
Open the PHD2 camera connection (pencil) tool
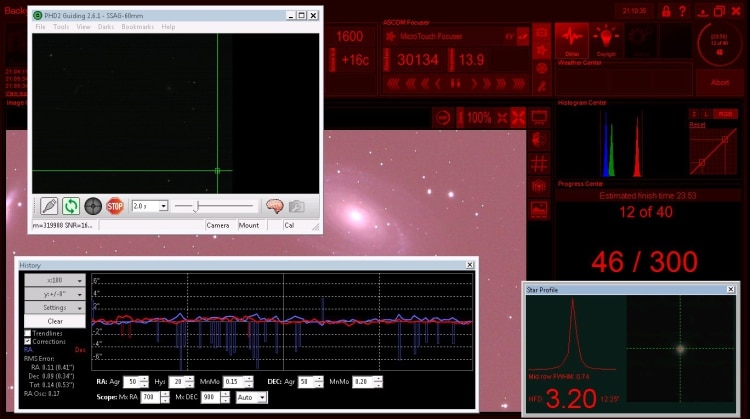[49, 206]
